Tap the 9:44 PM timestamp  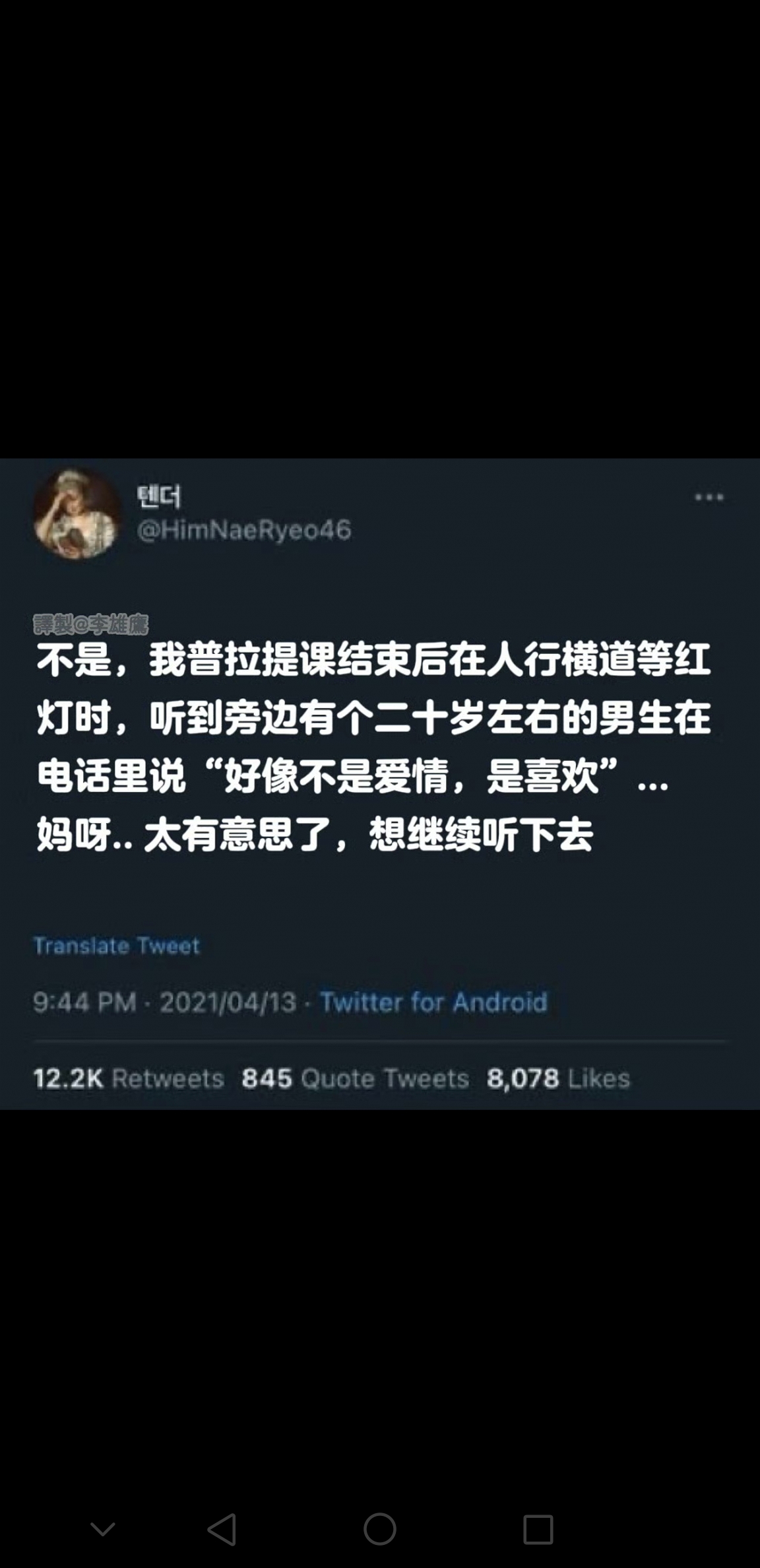click(x=84, y=1002)
